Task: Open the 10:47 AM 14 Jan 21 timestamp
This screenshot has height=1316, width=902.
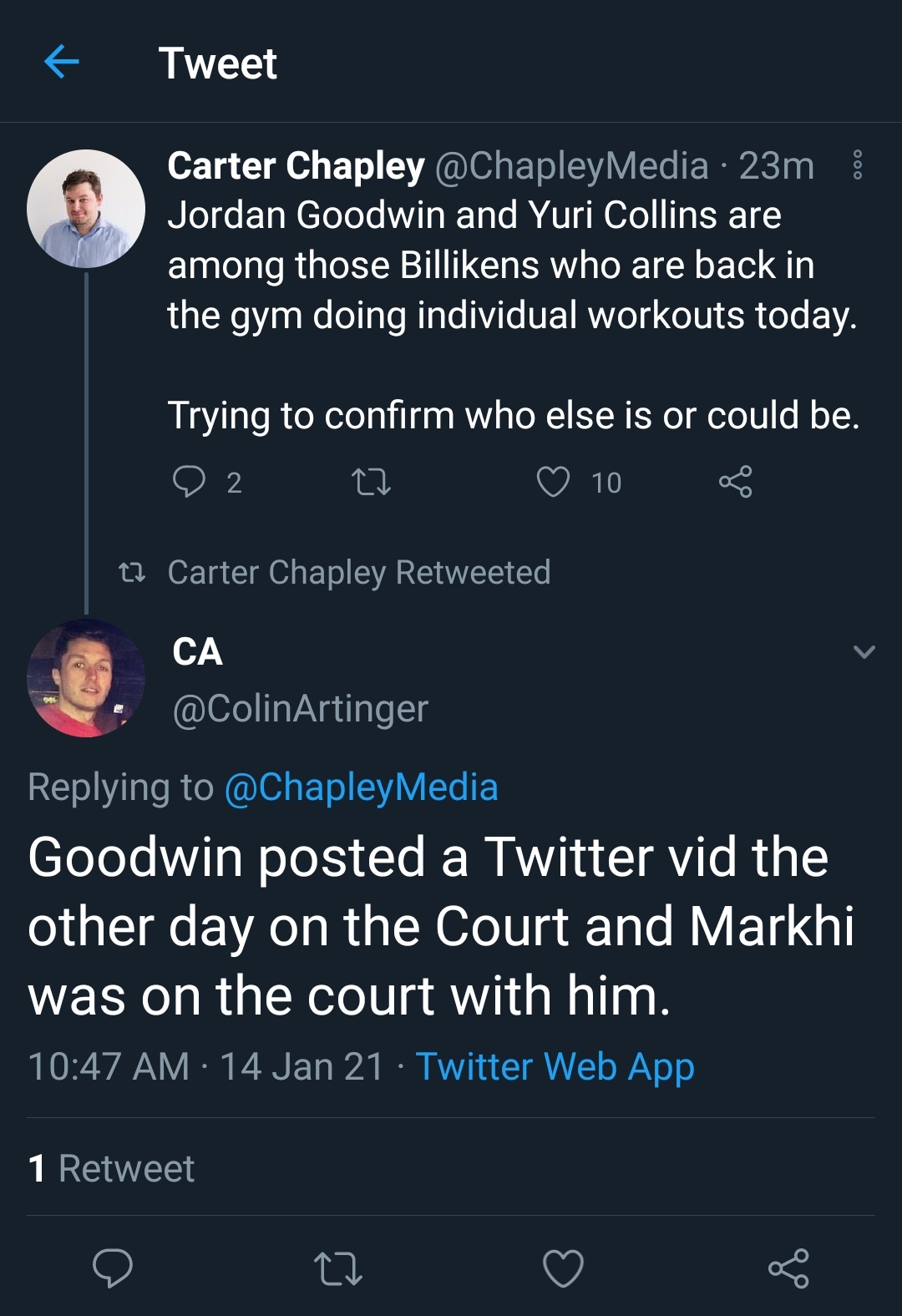Action: (x=205, y=1066)
